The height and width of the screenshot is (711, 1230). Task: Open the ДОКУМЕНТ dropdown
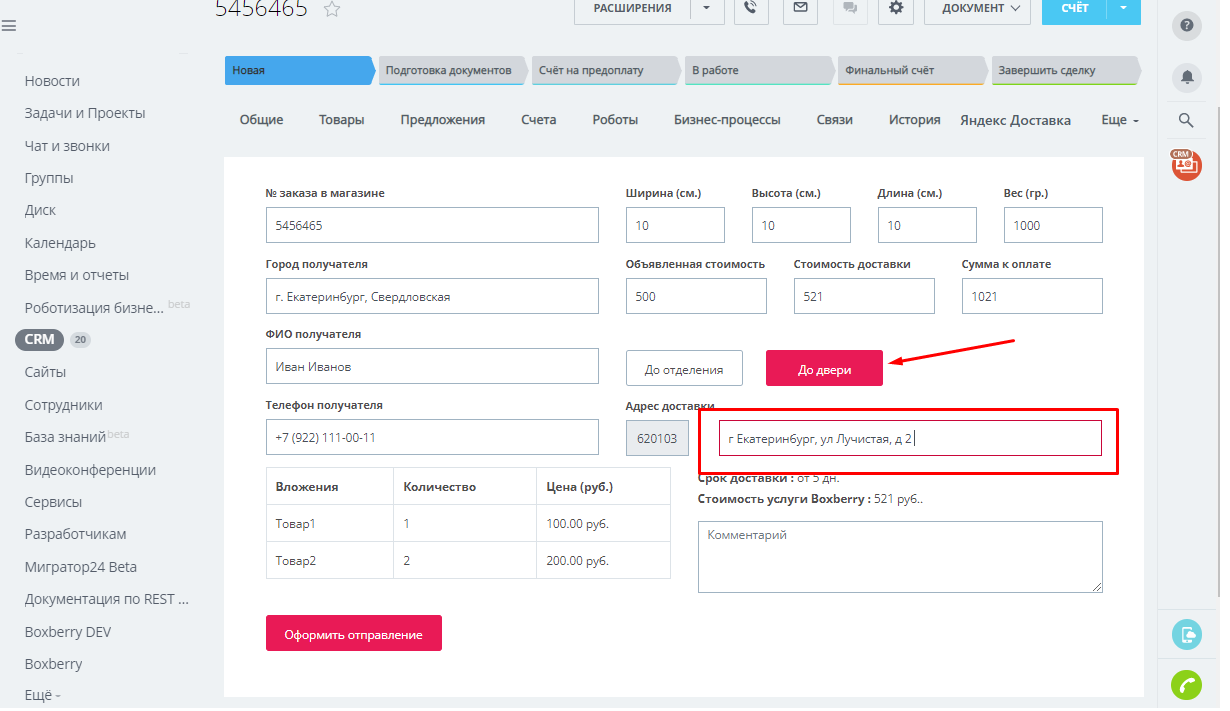978,9
